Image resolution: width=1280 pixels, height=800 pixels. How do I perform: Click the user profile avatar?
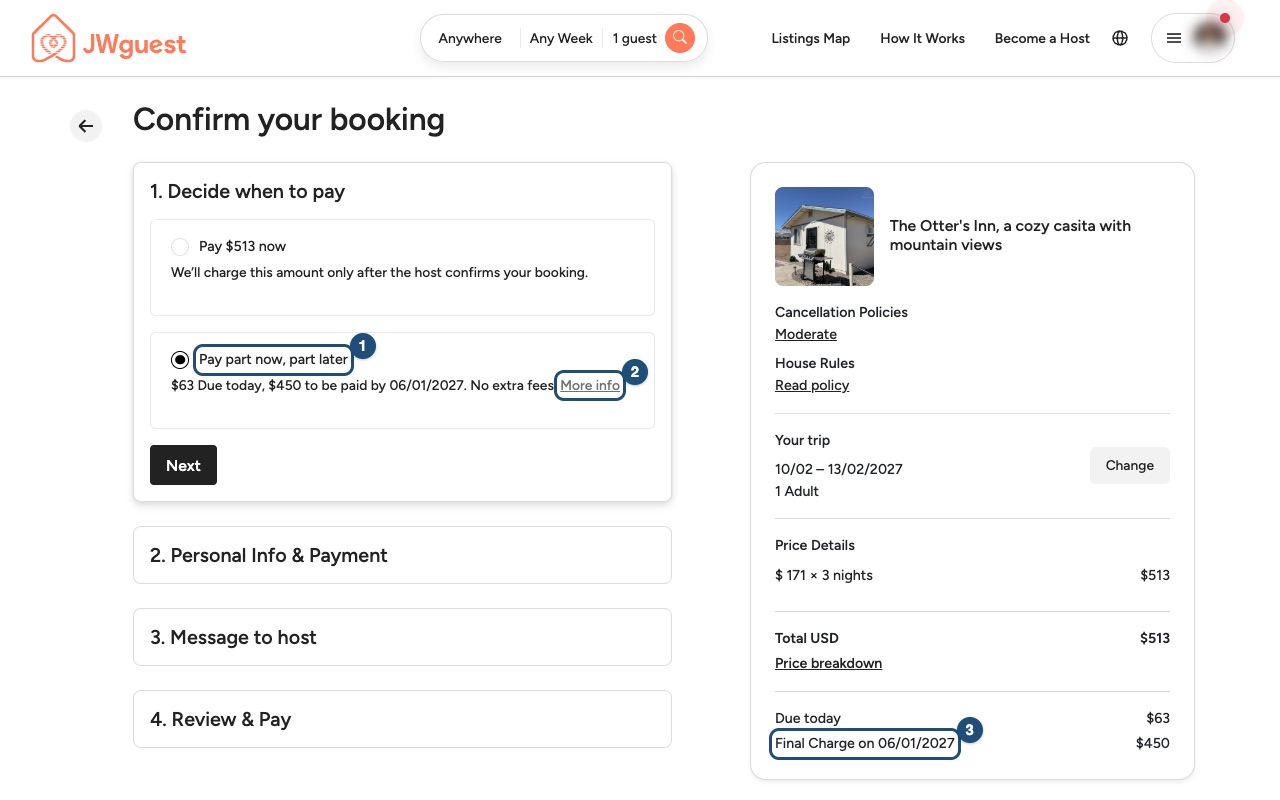pos(1211,38)
